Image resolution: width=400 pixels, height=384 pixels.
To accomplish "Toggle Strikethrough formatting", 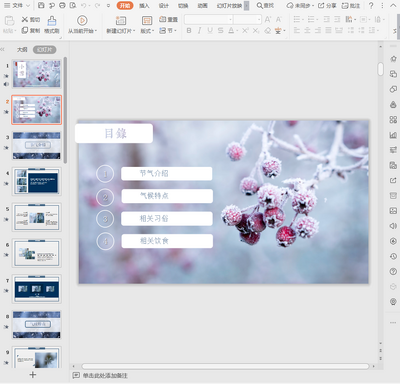I will (220, 31).
